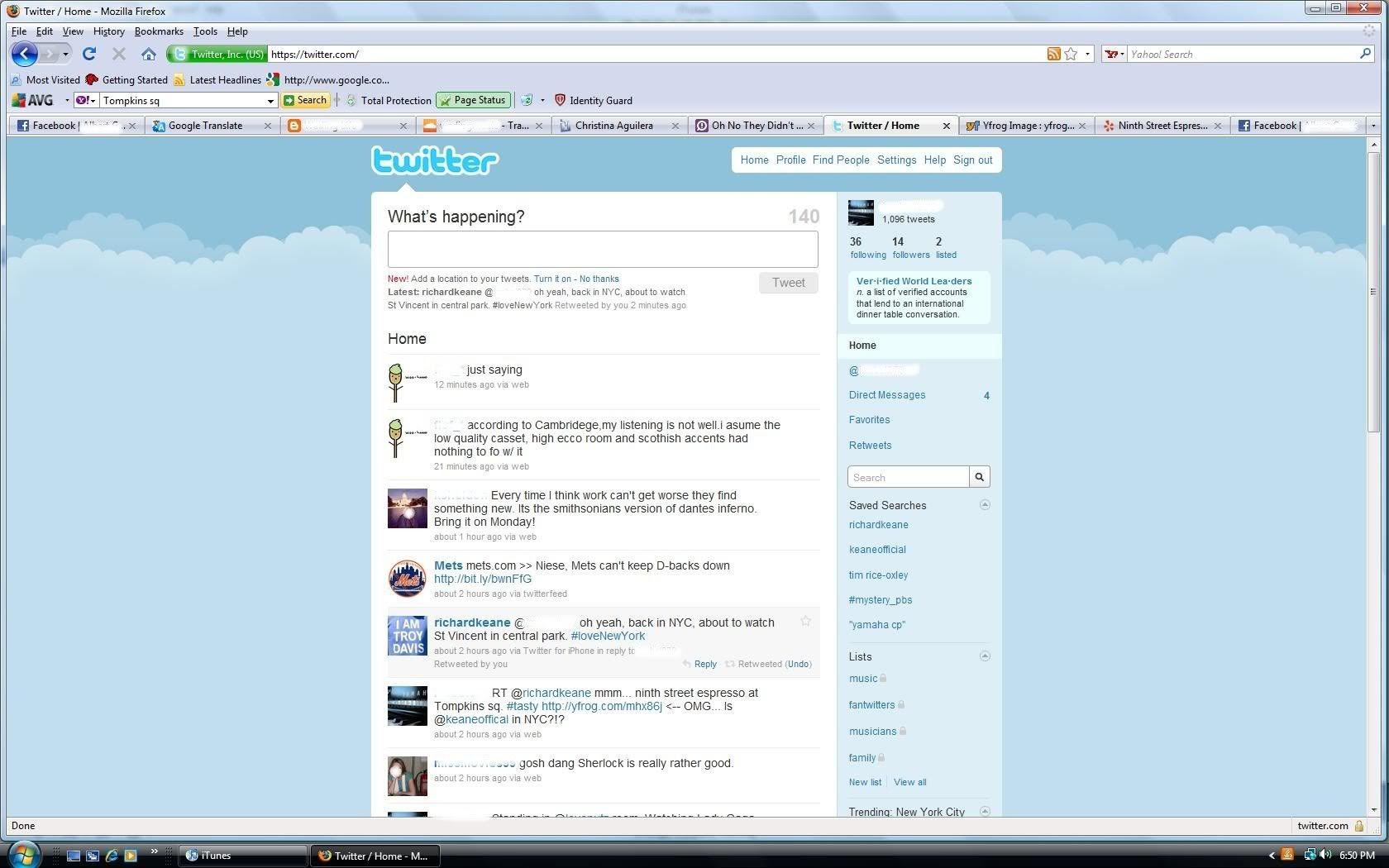Switch to iTunes in the taskbar
Image resolution: width=1389 pixels, height=868 pixels.
pyautogui.click(x=242, y=856)
